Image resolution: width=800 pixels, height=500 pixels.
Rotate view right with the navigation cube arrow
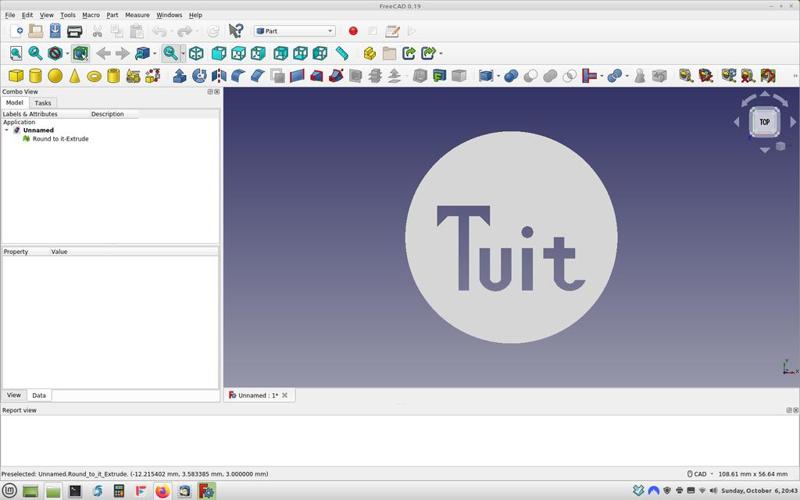pos(793,122)
